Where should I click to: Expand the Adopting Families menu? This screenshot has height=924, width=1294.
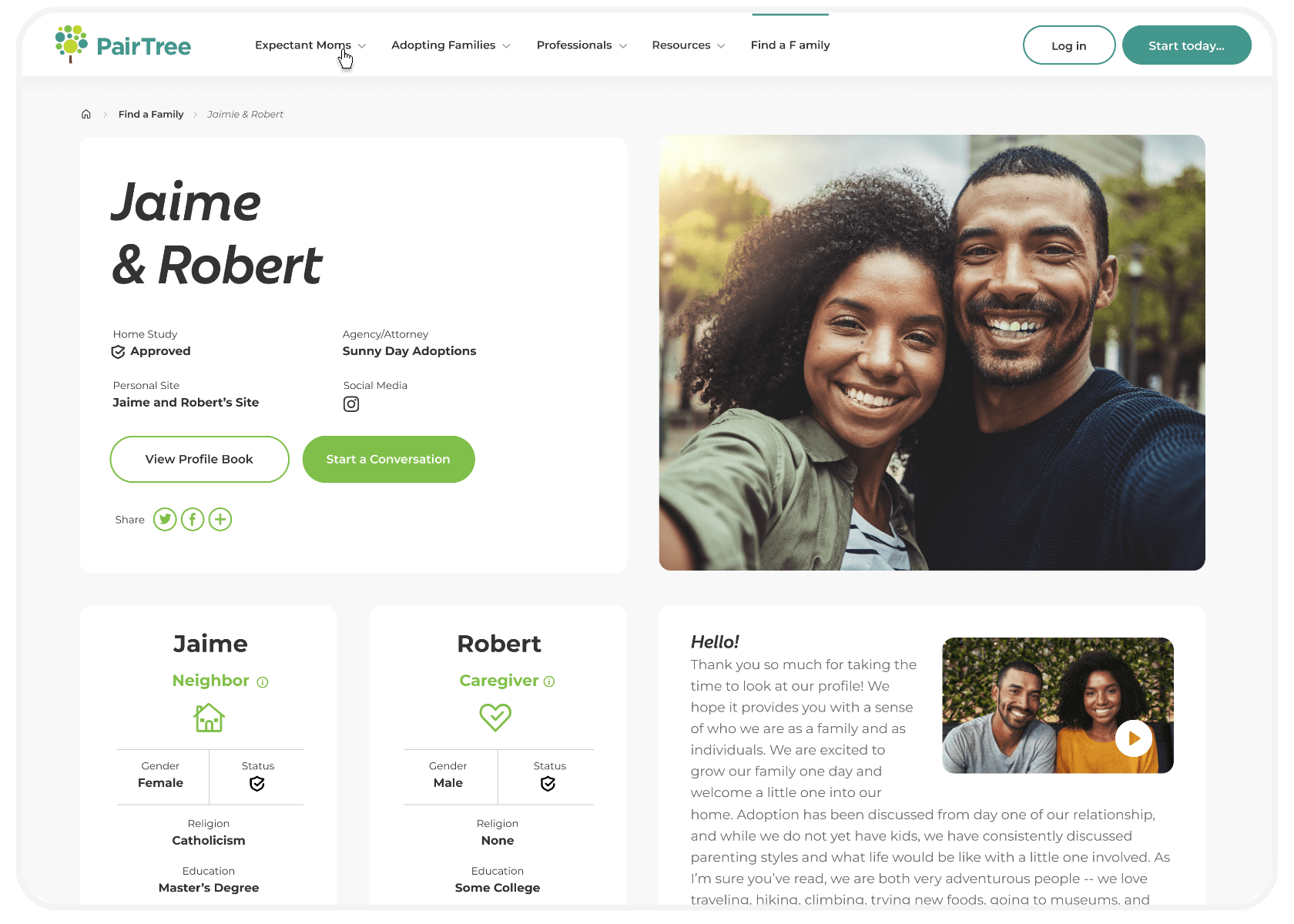click(451, 45)
